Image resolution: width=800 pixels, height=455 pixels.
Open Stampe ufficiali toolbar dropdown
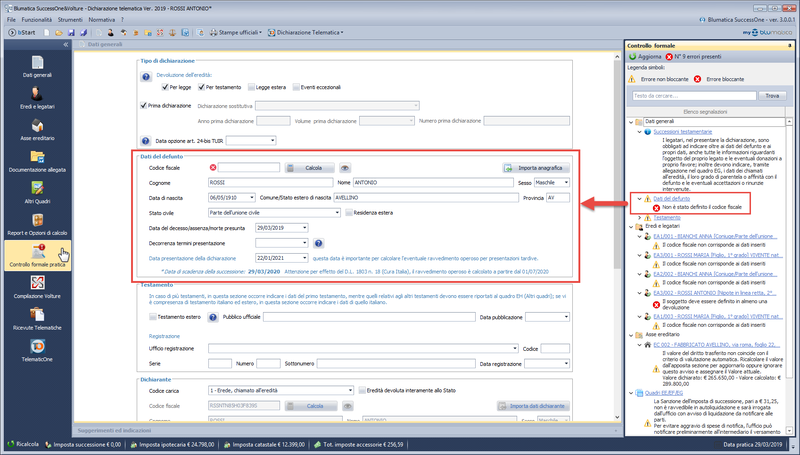(236, 32)
